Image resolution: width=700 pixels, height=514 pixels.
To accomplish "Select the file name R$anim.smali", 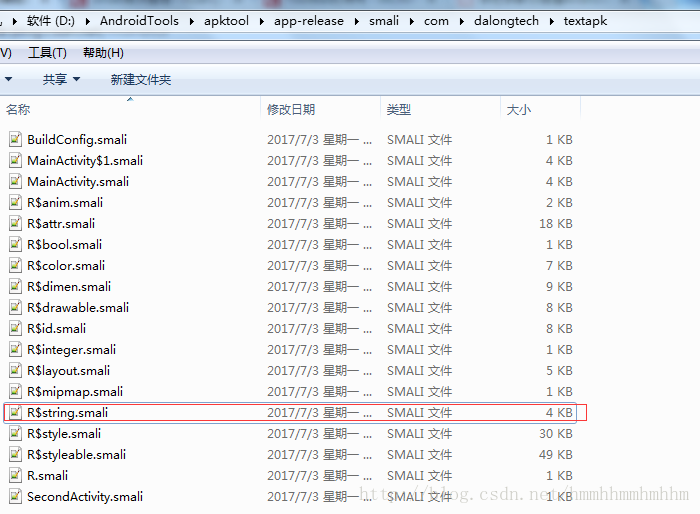I will pyautogui.click(x=65, y=203).
